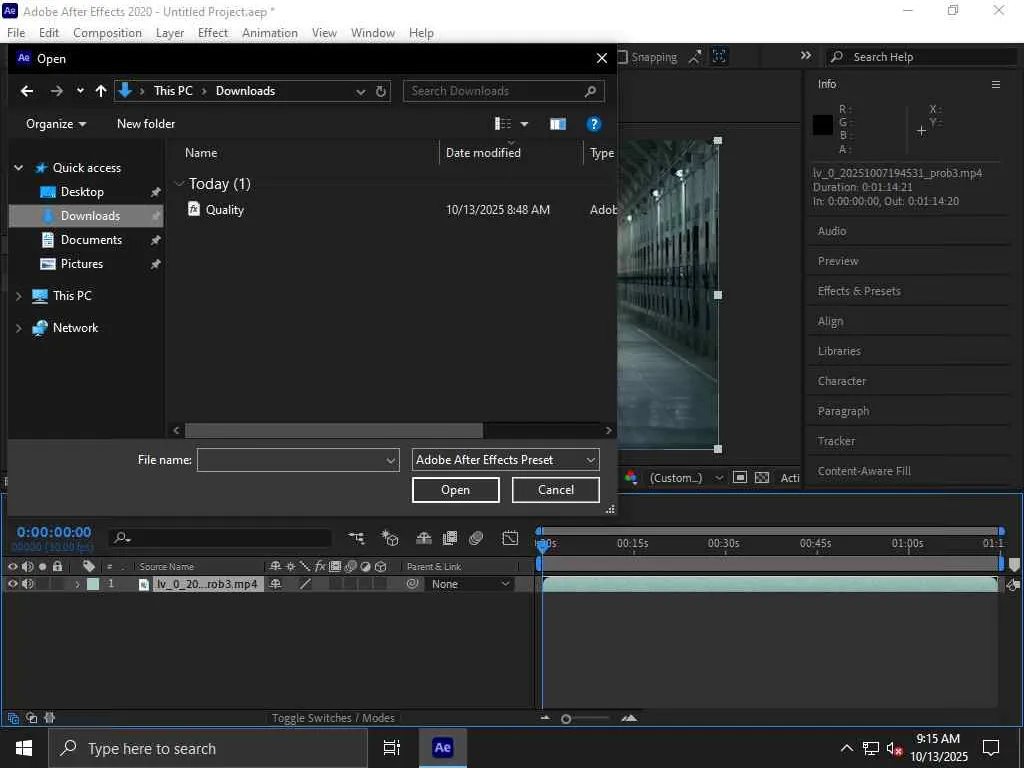
Task: Click the dialog Help question mark icon
Action: coord(593,124)
